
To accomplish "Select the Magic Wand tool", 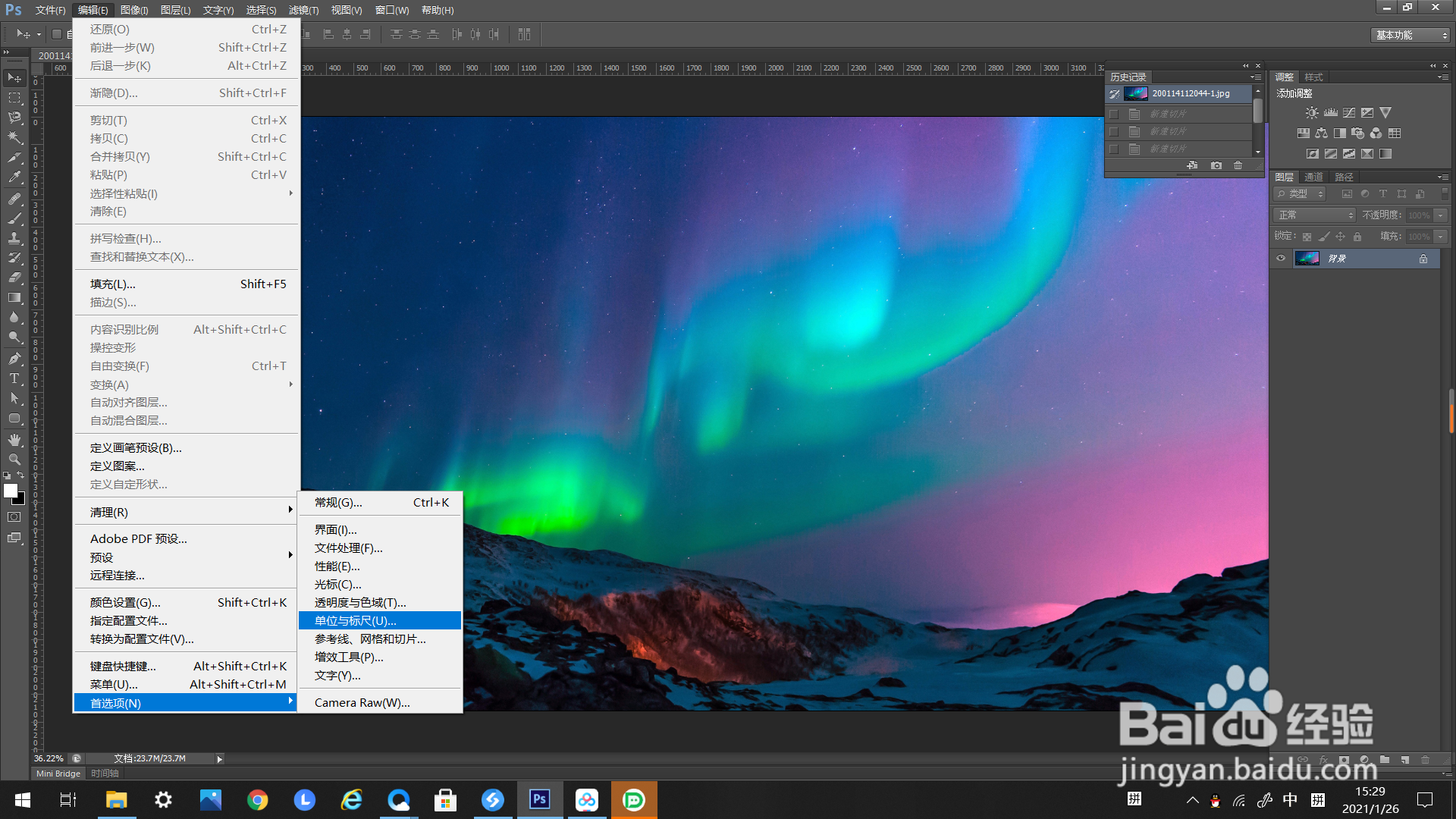I will point(14,137).
